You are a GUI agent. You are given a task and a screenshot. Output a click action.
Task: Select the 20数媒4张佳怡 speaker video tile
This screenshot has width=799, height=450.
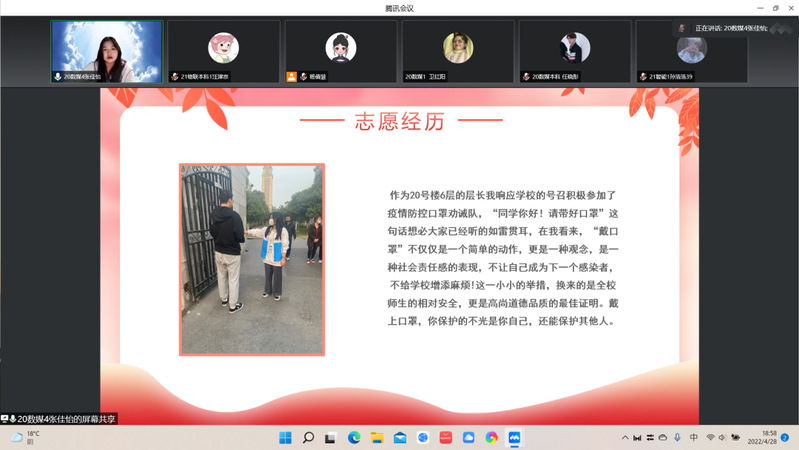pos(106,51)
